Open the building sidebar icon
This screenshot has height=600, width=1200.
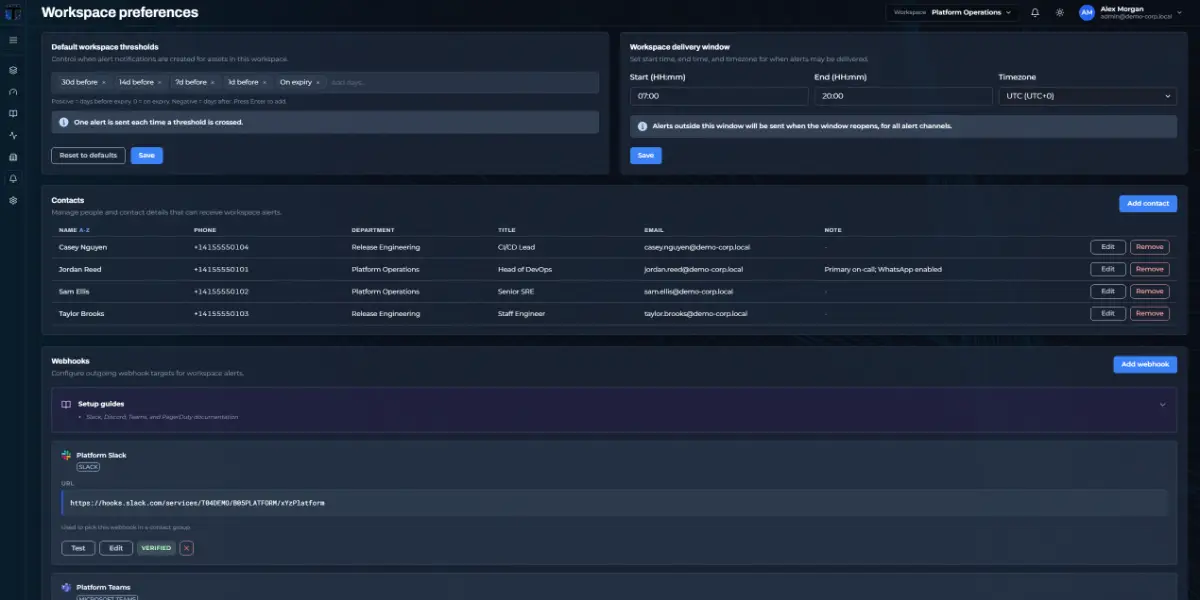point(13,157)
